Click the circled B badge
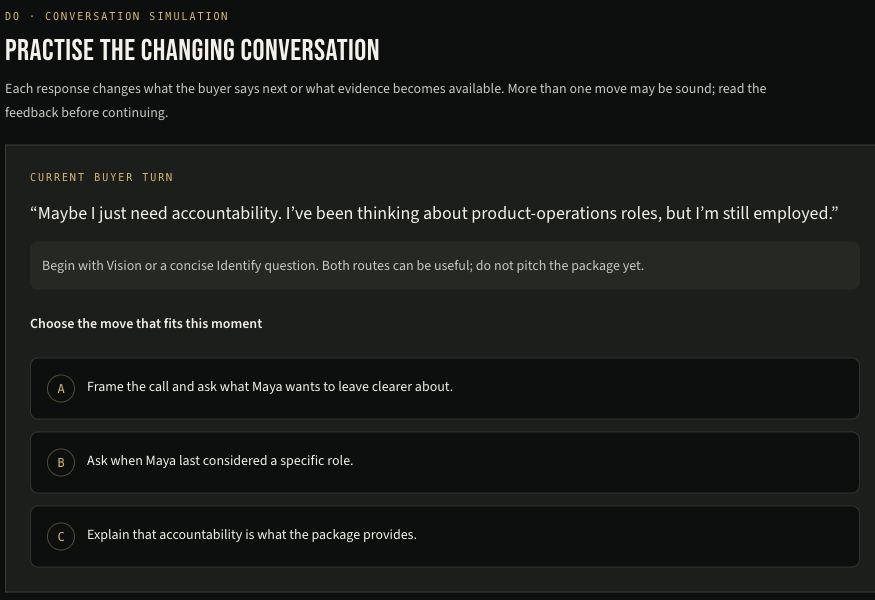The height and width of the screenshot is (600, 875). coord(61,463)
